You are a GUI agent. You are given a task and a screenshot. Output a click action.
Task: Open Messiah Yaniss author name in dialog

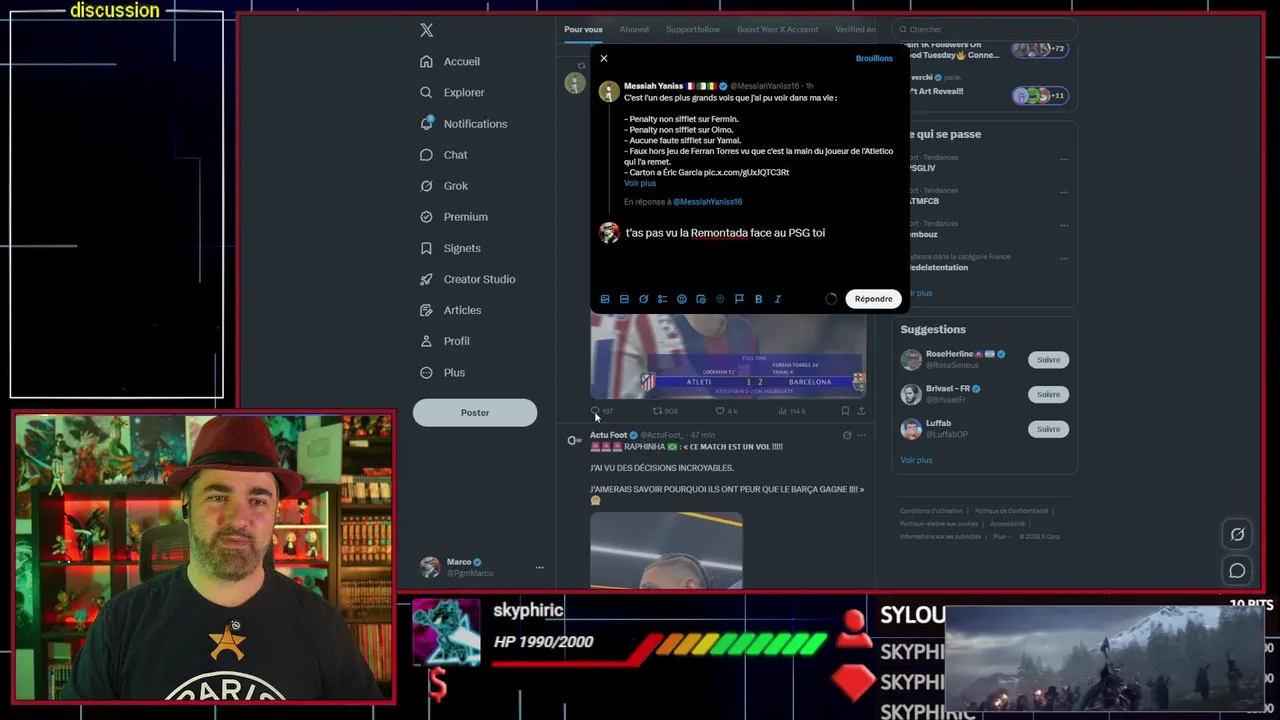point(653,86)
